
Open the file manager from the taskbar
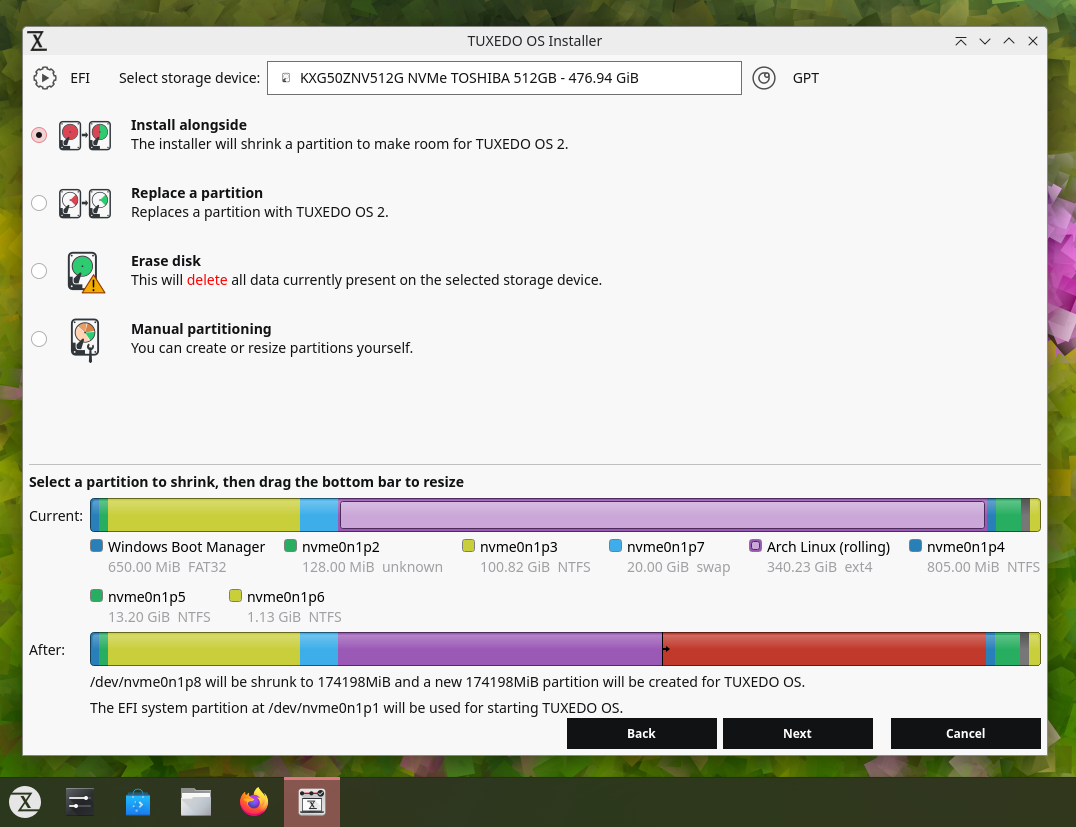(196, 802)
